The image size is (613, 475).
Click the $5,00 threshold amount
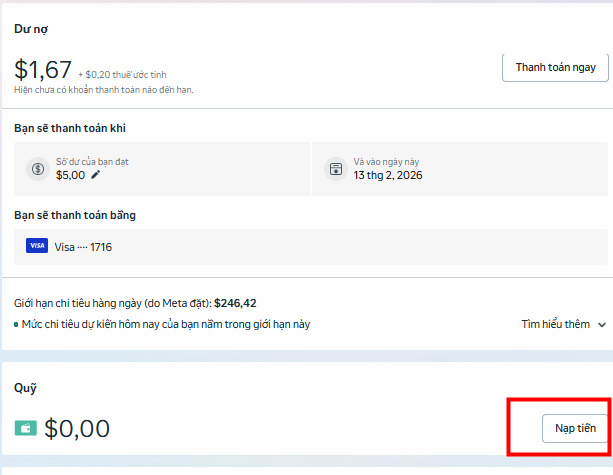[71, 174]
